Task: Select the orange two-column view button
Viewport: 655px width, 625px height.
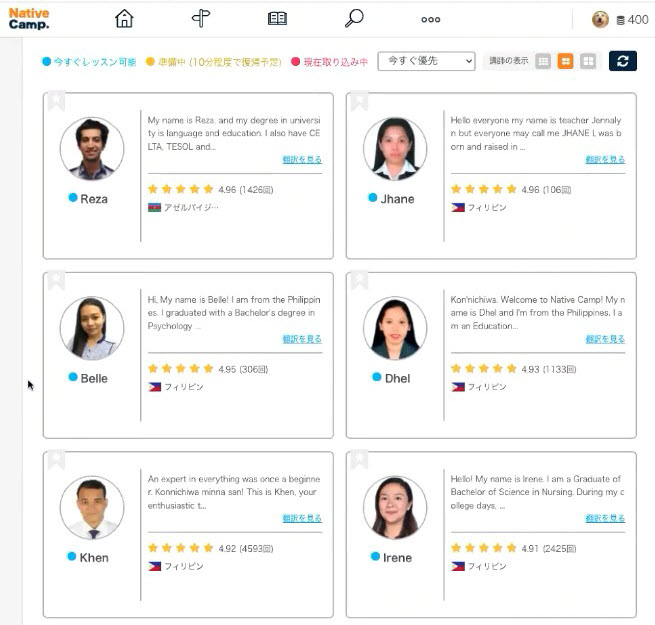Action: click(x=565, y=61)
